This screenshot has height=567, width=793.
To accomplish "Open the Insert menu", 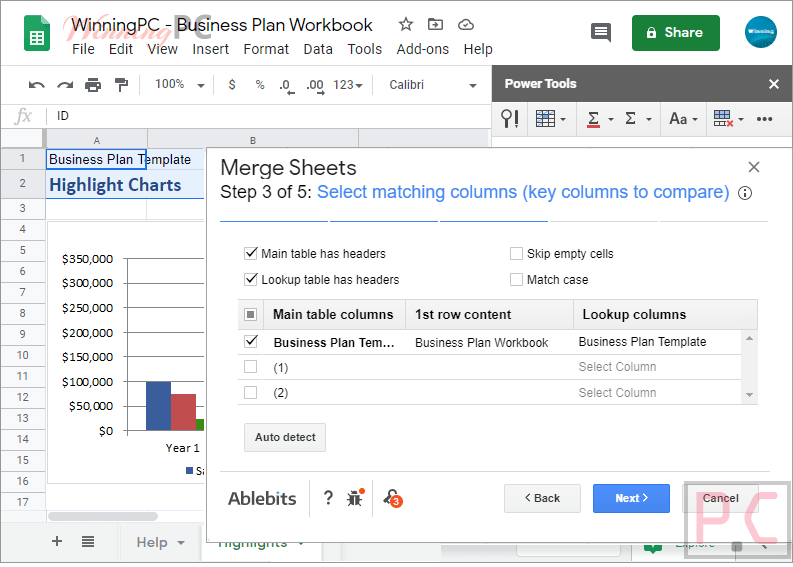I will tap(210, 50).
